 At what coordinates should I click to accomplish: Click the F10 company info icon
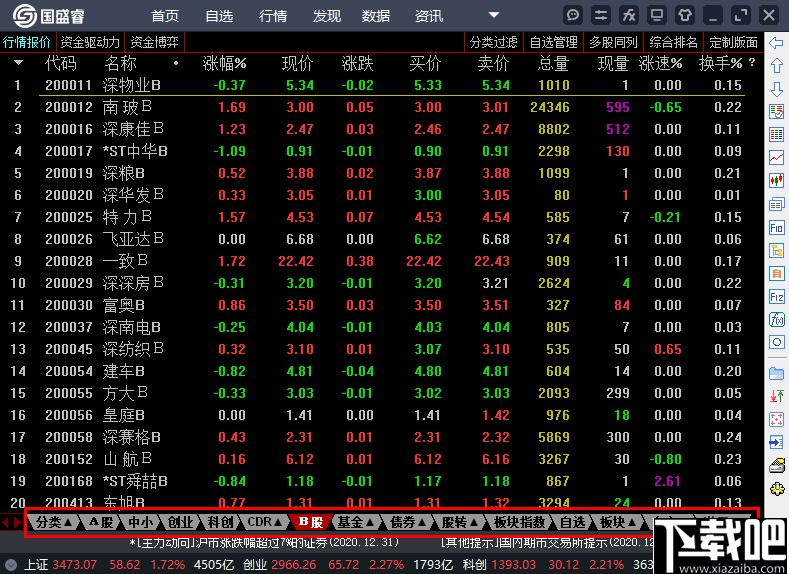(x=776, y=227)
